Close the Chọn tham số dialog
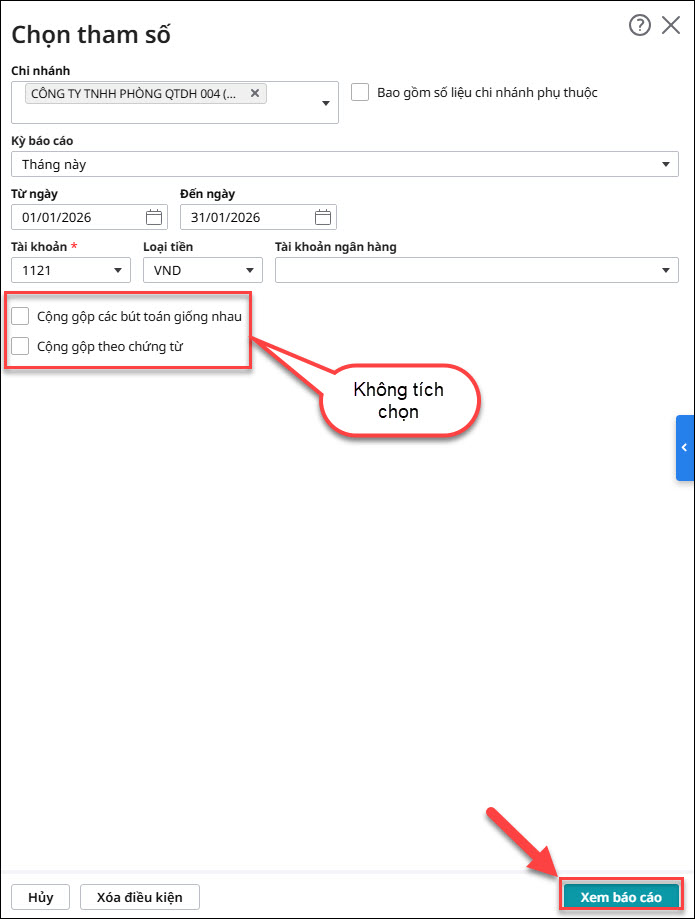 pyautogui.click(x=671, y=26)
